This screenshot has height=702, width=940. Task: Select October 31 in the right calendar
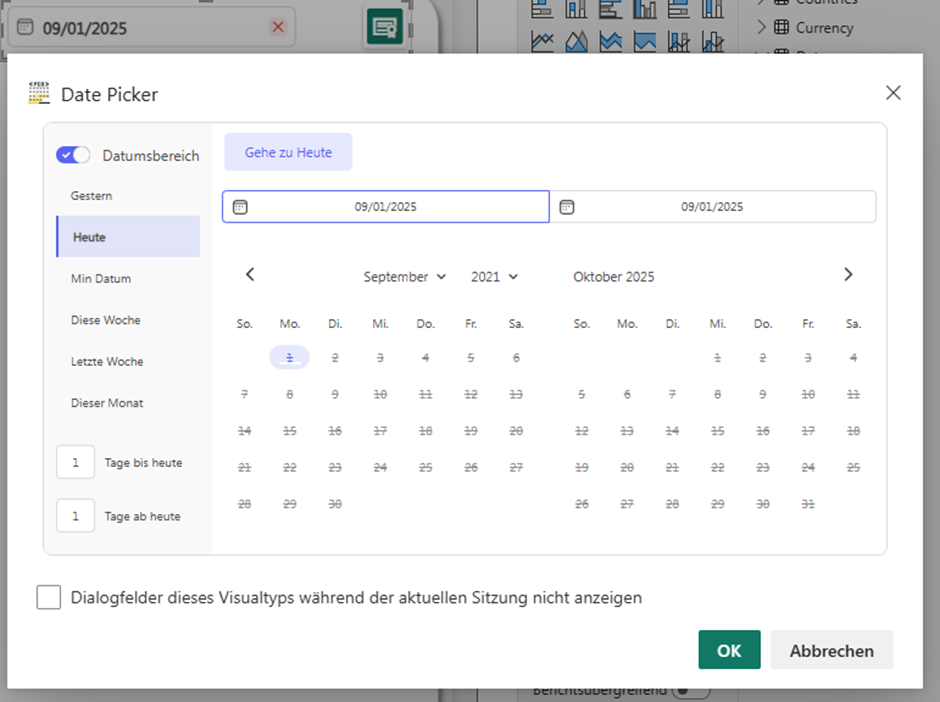[808, 504]
